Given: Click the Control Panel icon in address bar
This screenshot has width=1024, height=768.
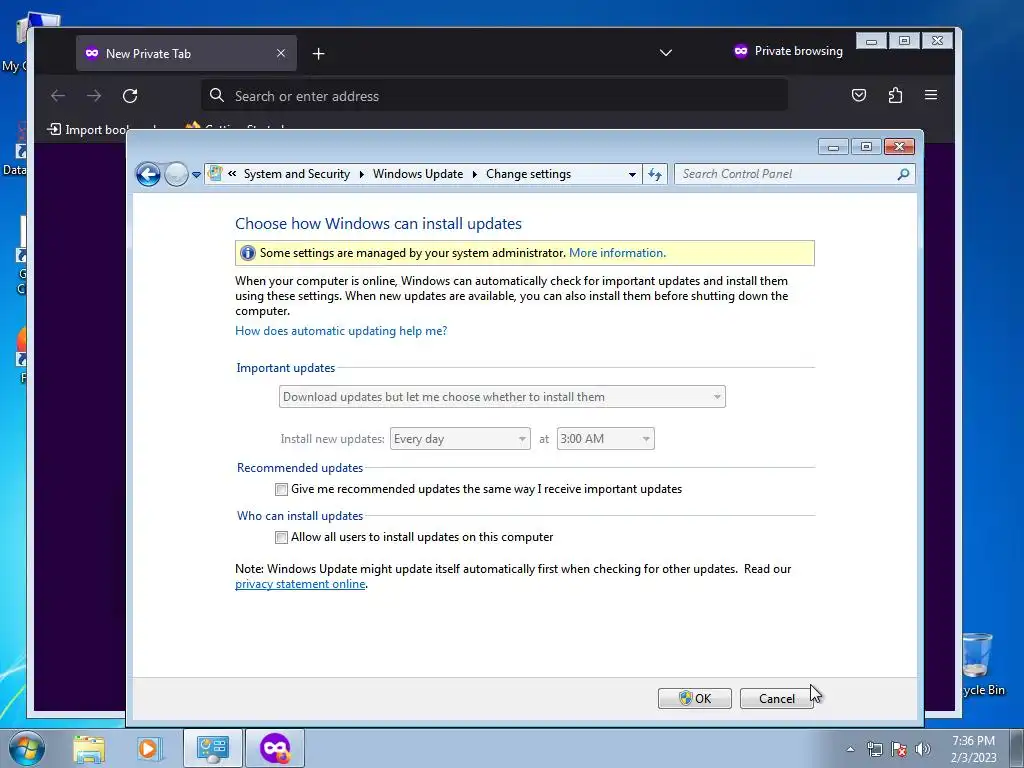Looking at the screenshot, I should (x=215, y=174).
